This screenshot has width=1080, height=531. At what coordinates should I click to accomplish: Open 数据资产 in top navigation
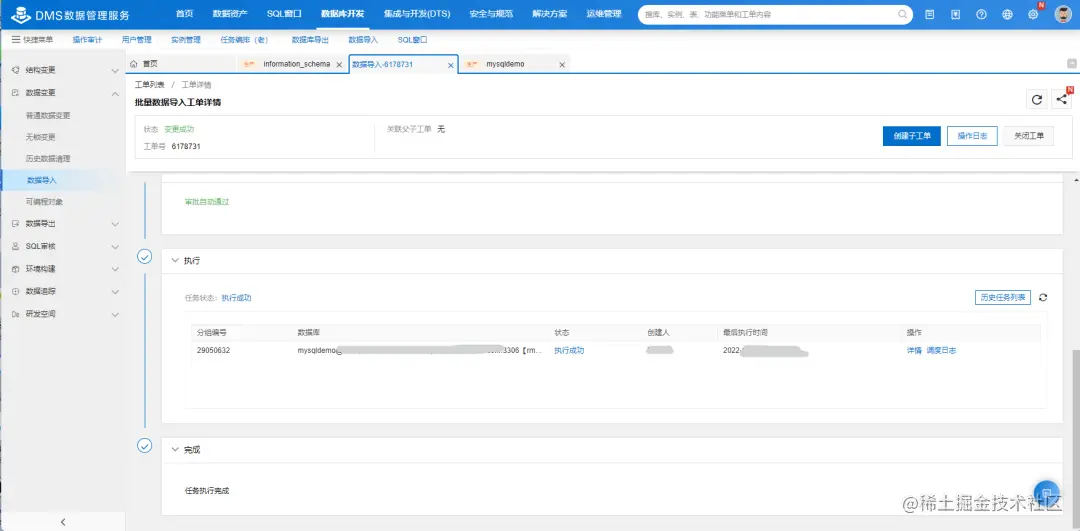coord(230,14)
